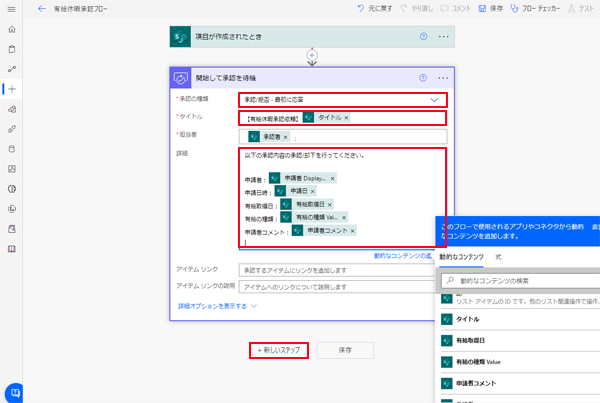Remove the 申請者 Display token
Screen dimensions: 600x403
pyautogui.click(x=333, y=178)
